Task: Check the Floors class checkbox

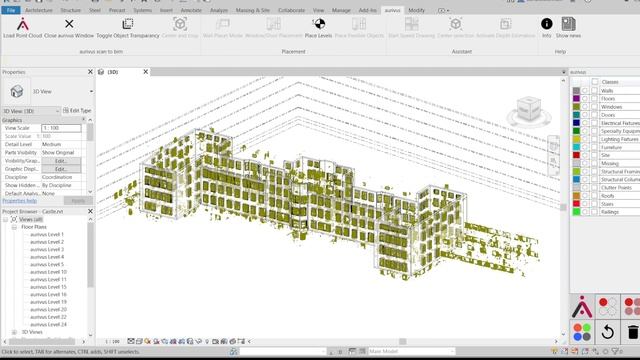Action: click(595, 99)
